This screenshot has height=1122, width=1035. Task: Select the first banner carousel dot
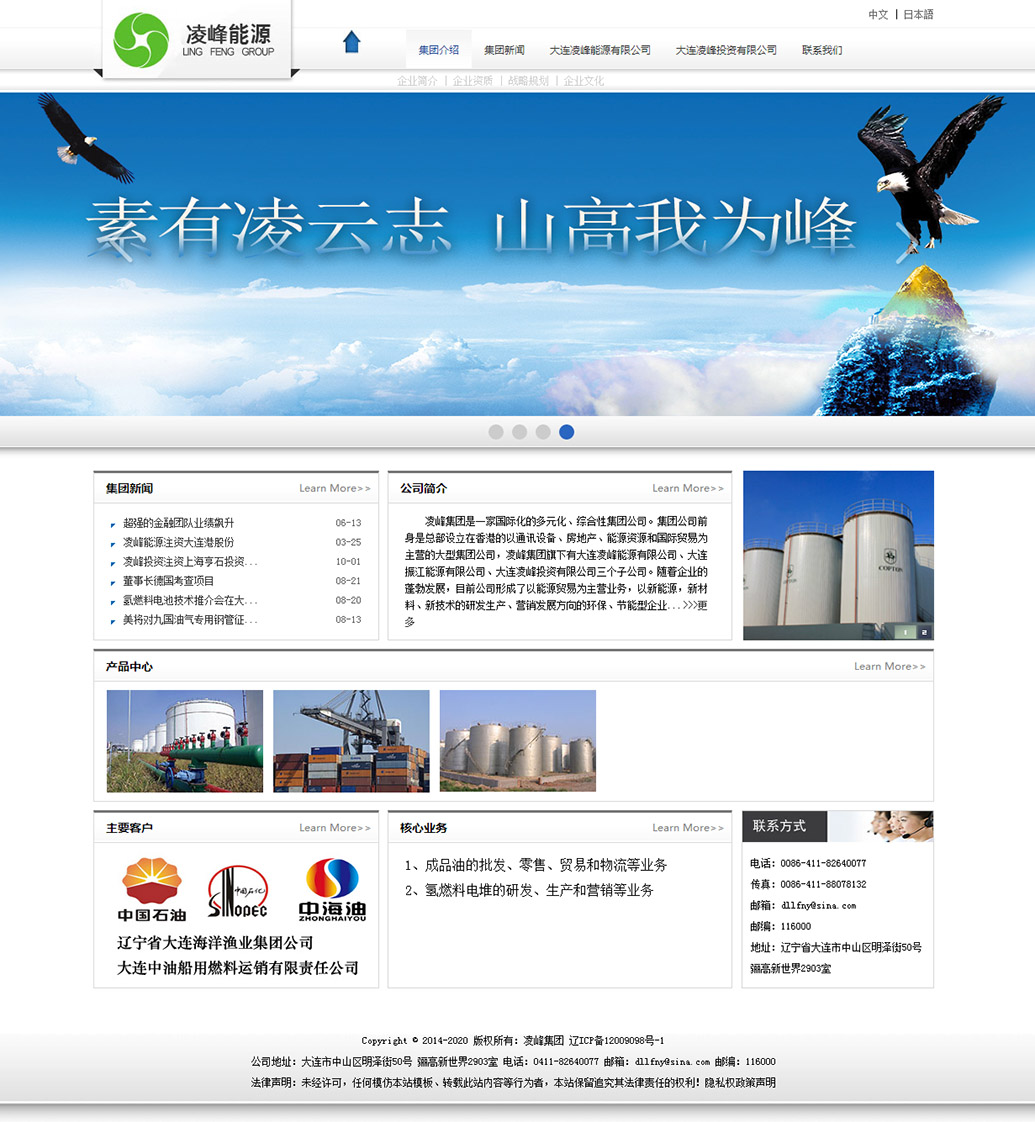tap(496, 432)
